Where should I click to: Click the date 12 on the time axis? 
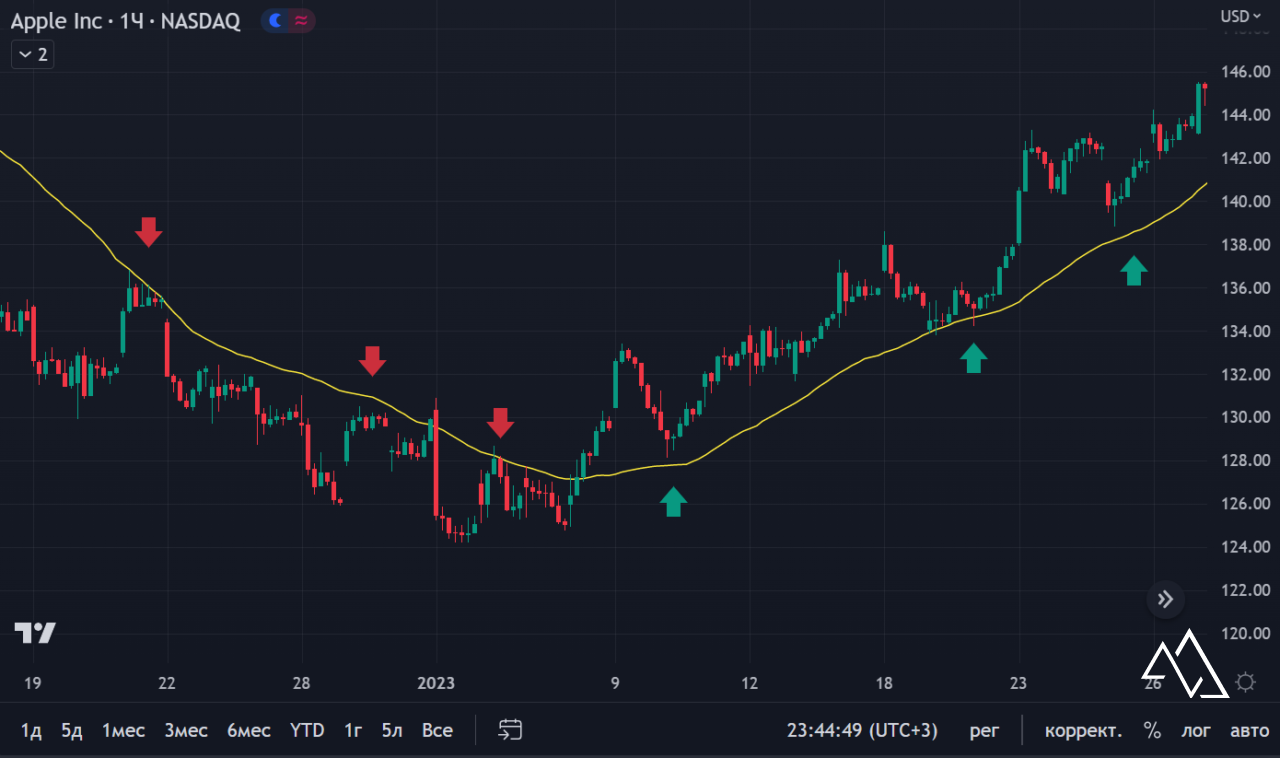[x=750, y=684]
